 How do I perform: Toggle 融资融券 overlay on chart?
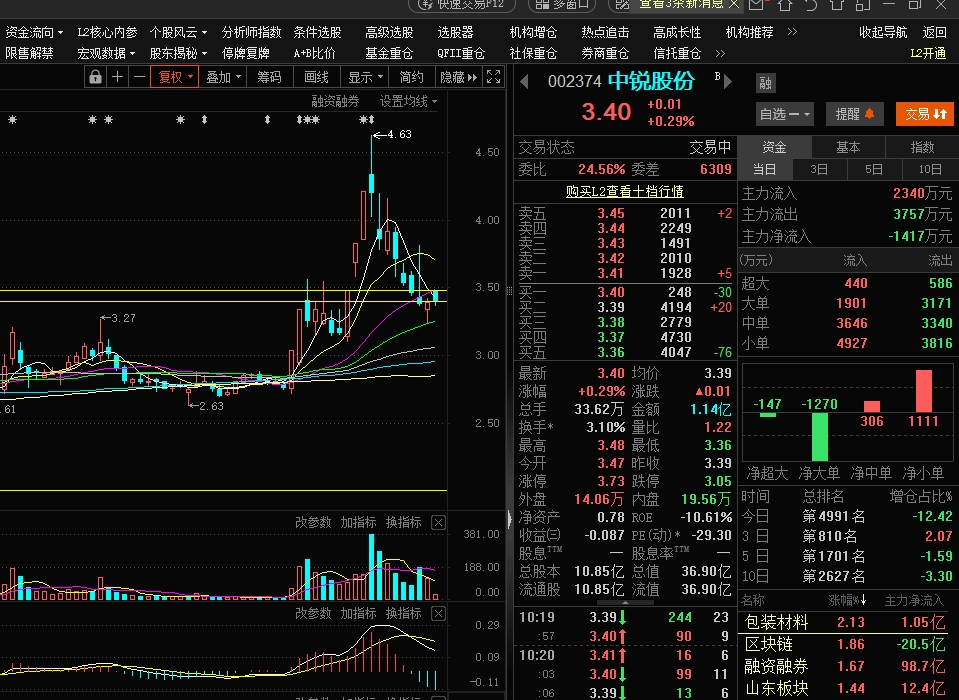[x=335, y=101]
